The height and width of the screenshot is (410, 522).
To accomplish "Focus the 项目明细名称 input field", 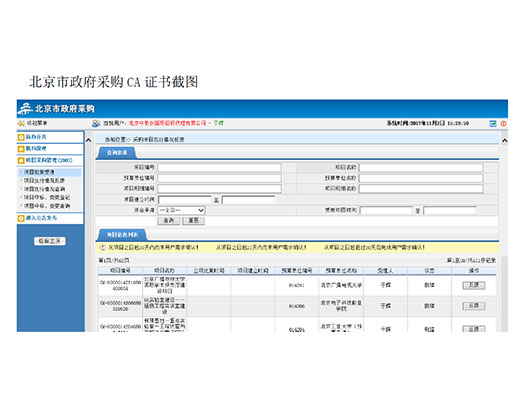I will pyautogui.click(x=421, y=189).
